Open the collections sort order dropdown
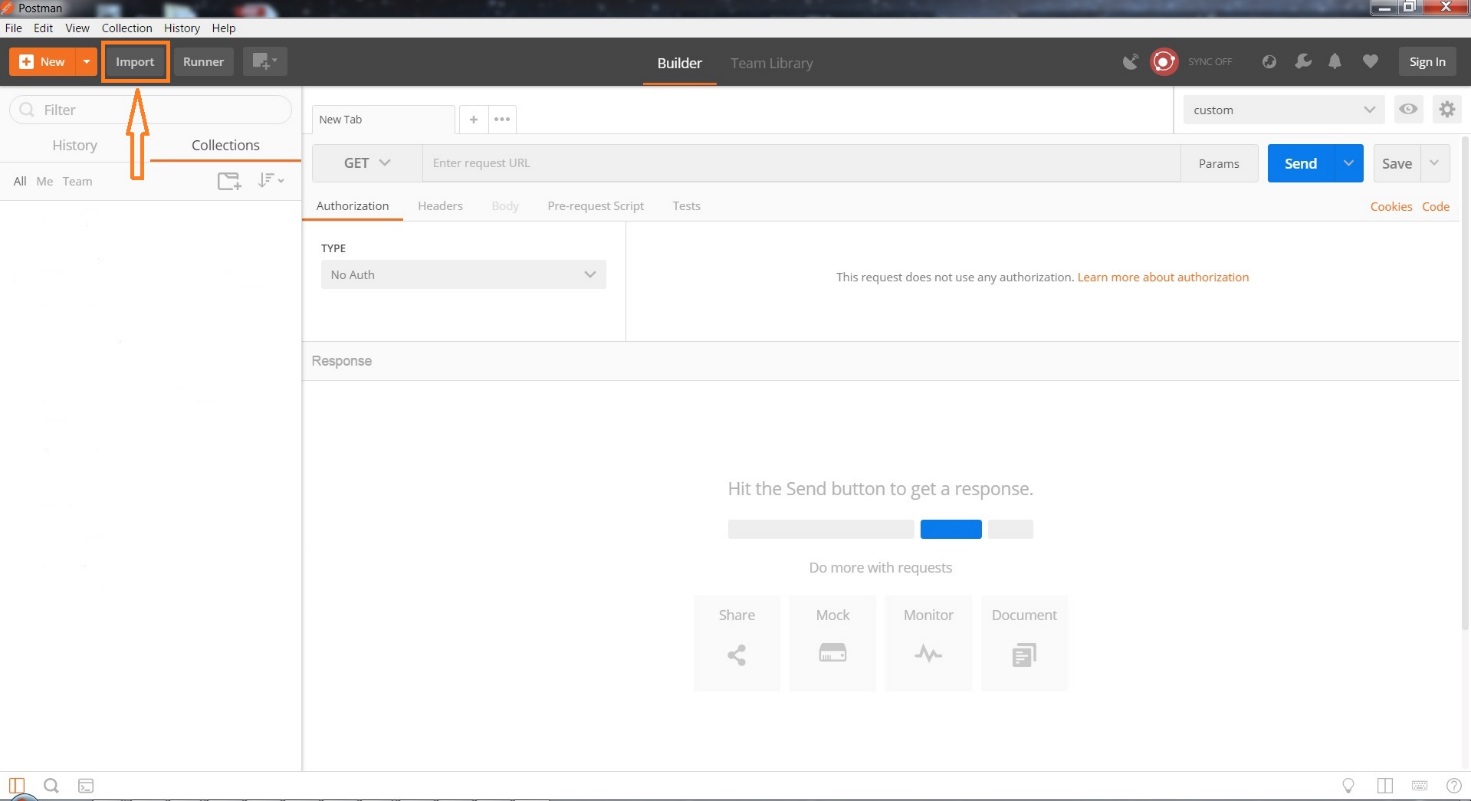 pyautogui.click(x=271, y=181)
